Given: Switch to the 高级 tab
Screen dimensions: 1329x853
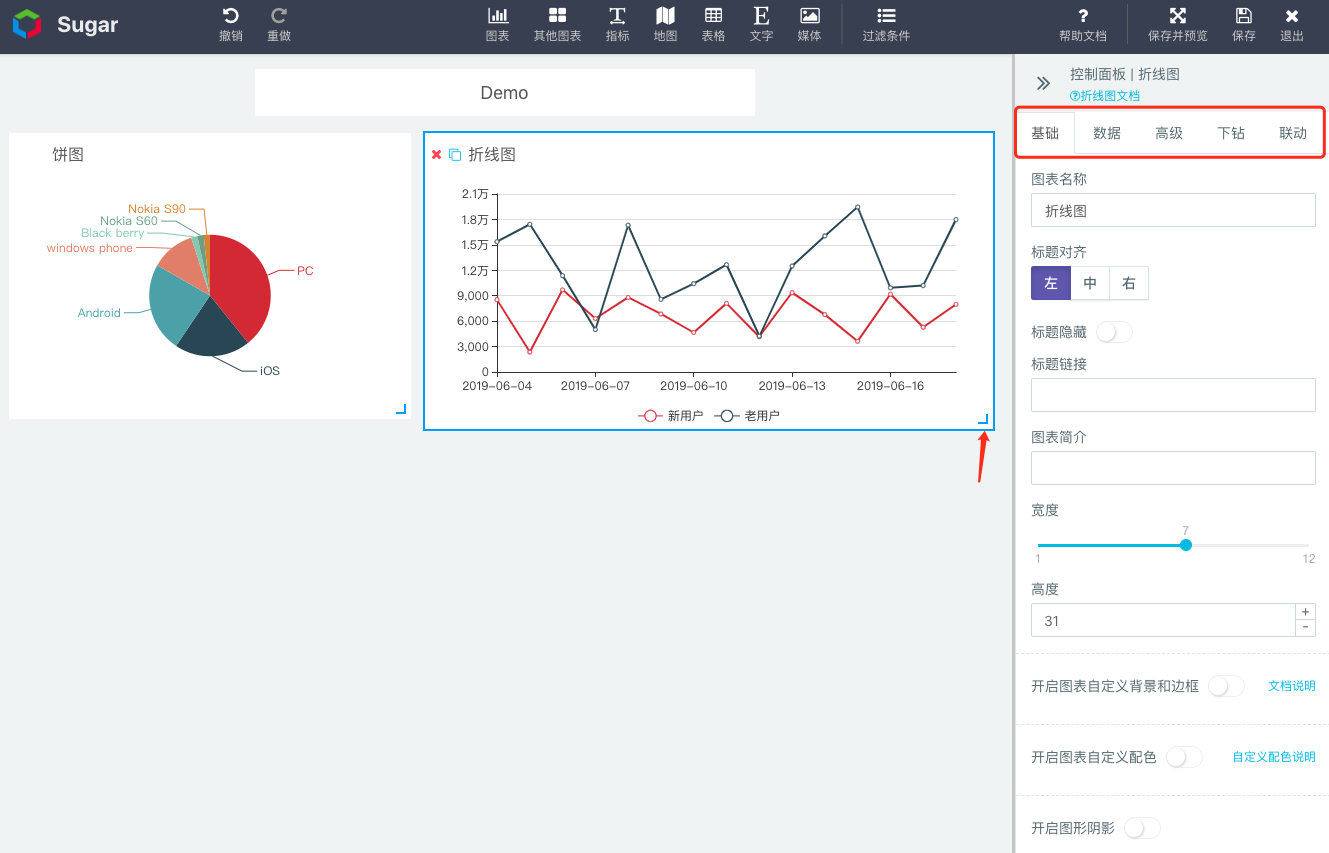Looking at the screenshot, I should 1169,133.
